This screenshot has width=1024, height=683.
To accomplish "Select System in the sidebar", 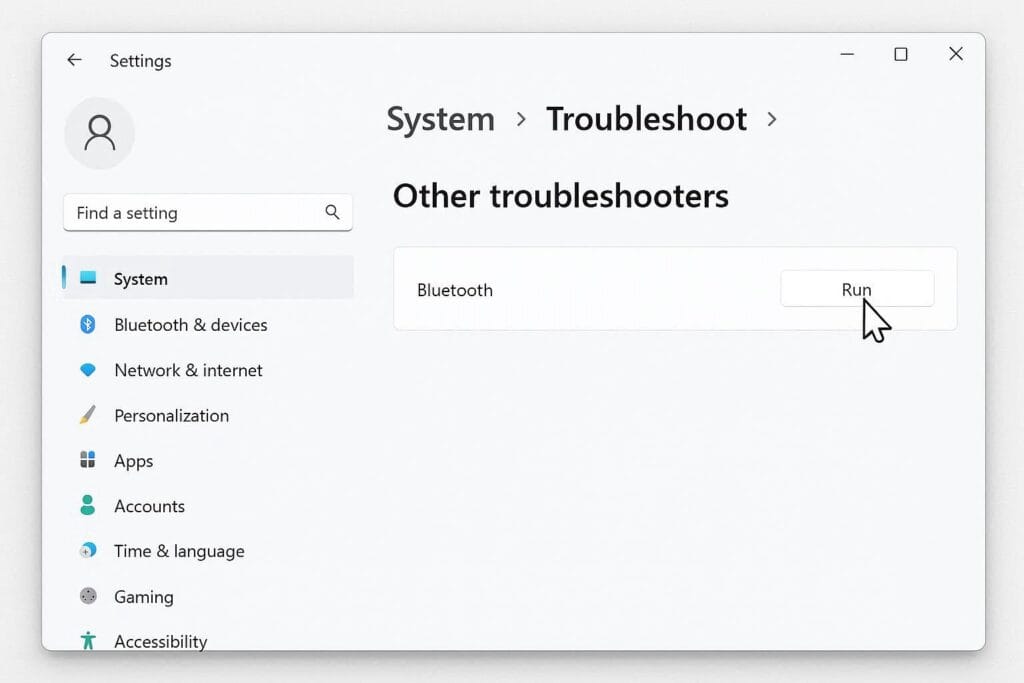I will 140,279.
